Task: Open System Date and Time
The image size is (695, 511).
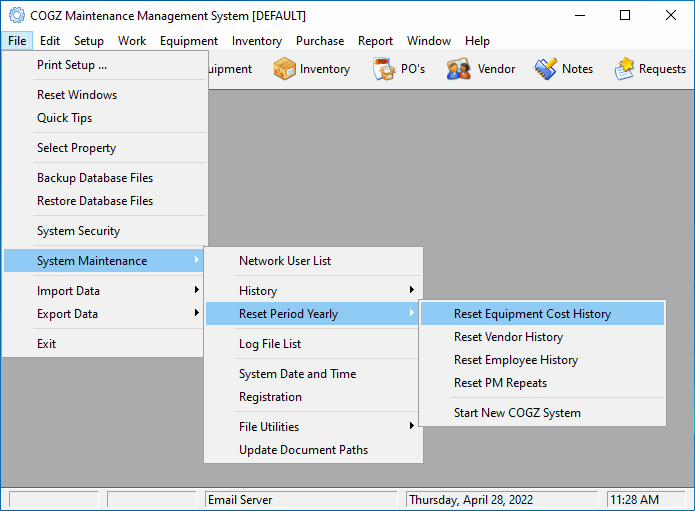Action: tap(313, 374)
